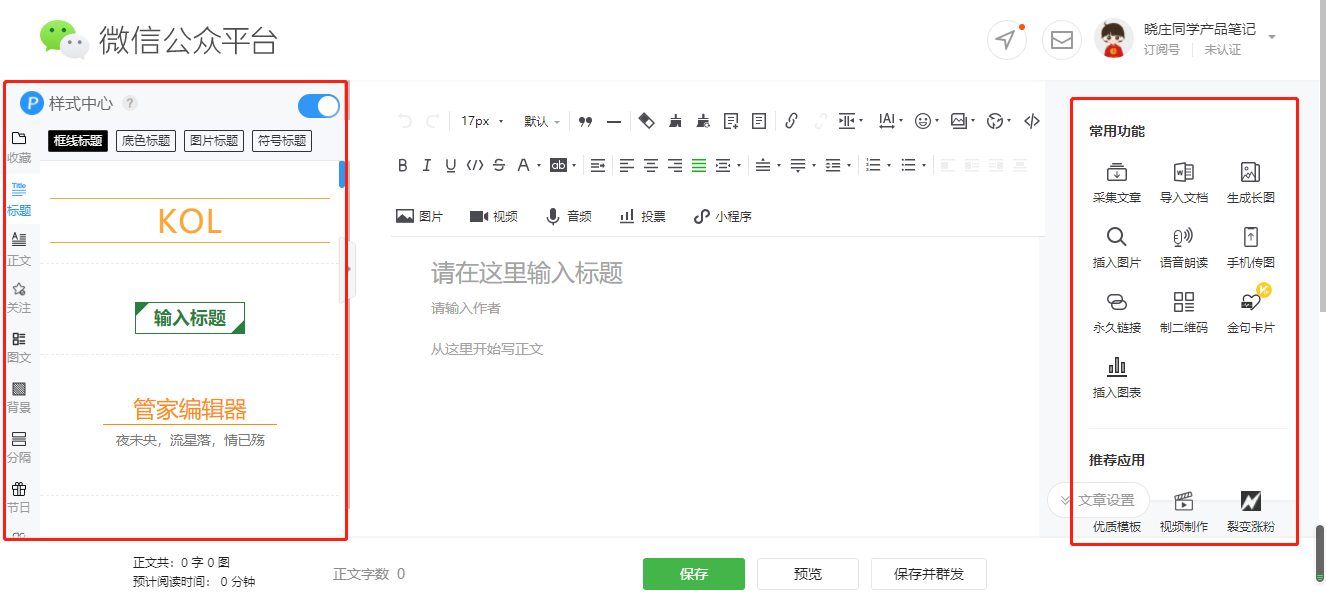This screenshot has height=610, width=1326.
Task: Open the text background color ab dropdown
Action: click(x=563, y=165)
